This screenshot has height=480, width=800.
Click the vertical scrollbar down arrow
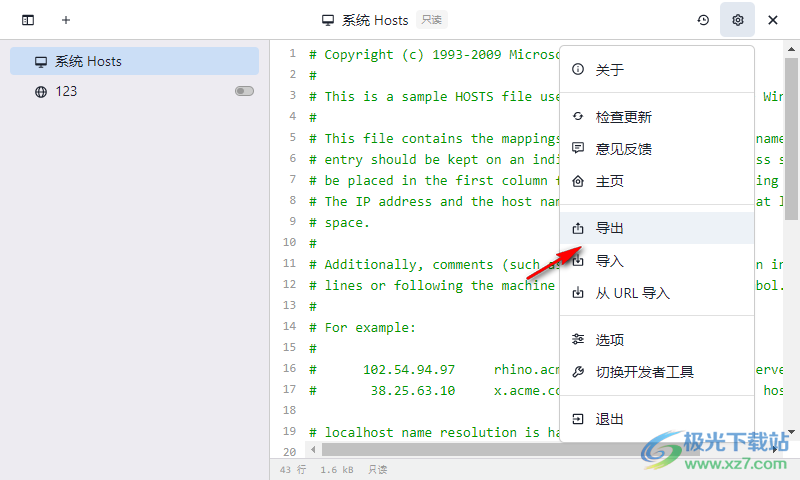791,432
